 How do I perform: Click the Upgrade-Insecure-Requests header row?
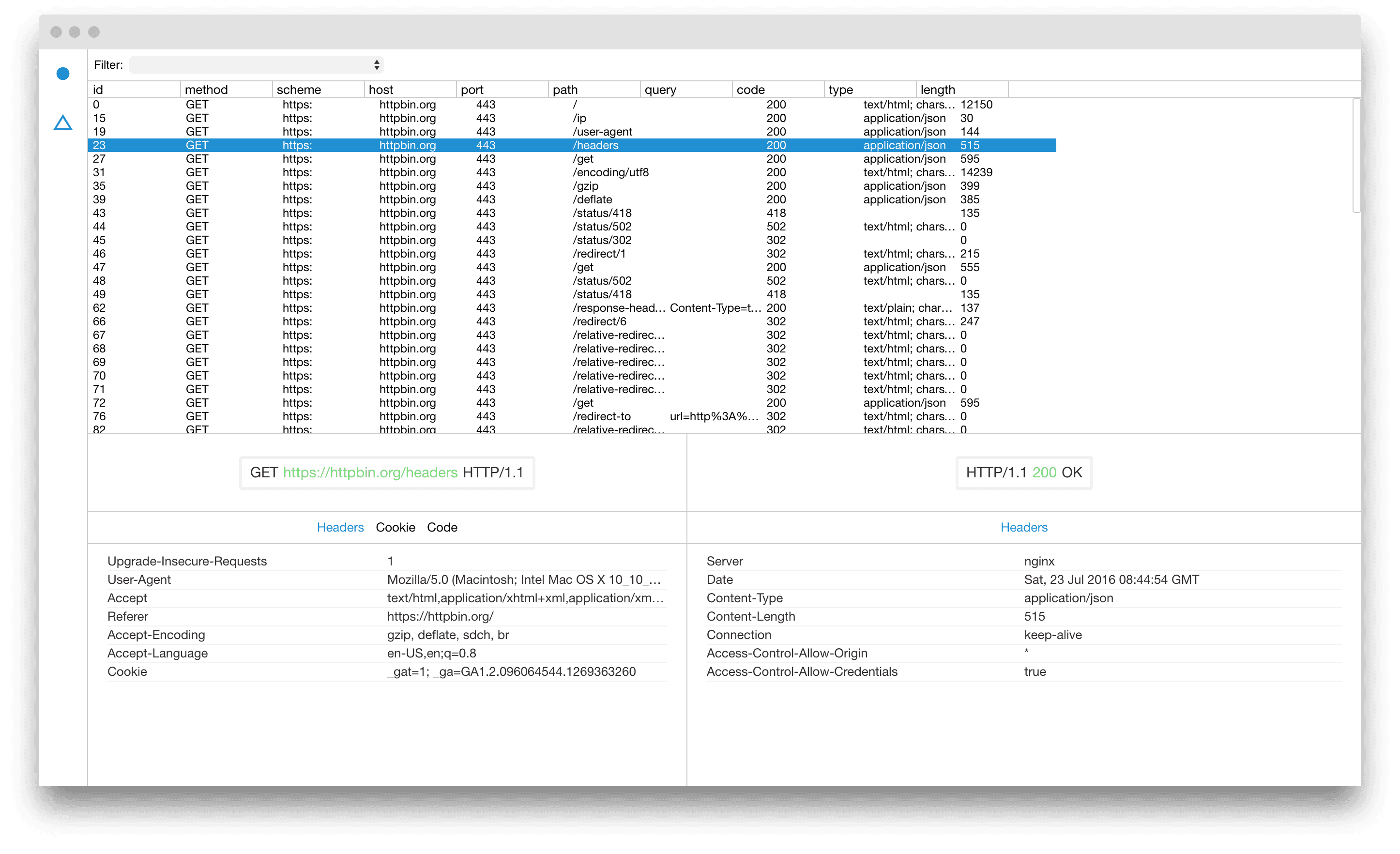pos(387,562)
